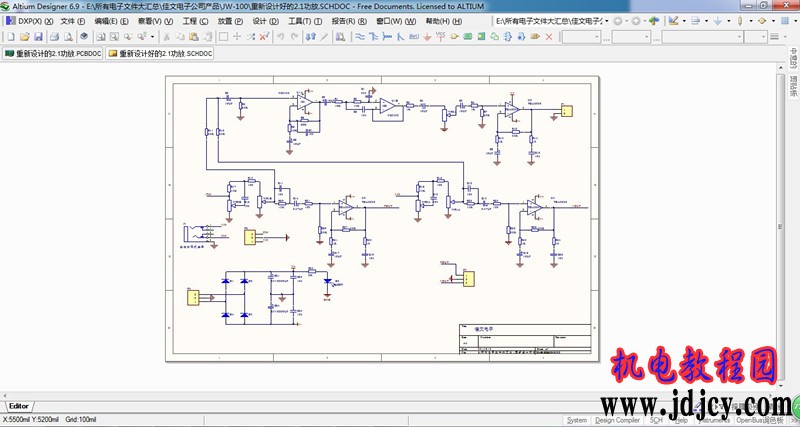Switch to the 2.1功放.SCHDOC document tab
This screenshot has height=427, width=800.
tap(159, 53)
